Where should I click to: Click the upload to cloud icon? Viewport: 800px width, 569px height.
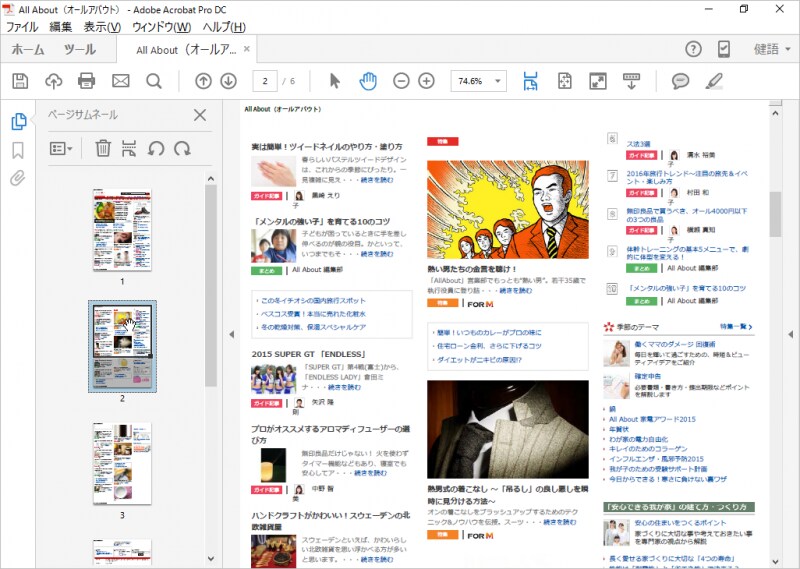pos(54,81)
